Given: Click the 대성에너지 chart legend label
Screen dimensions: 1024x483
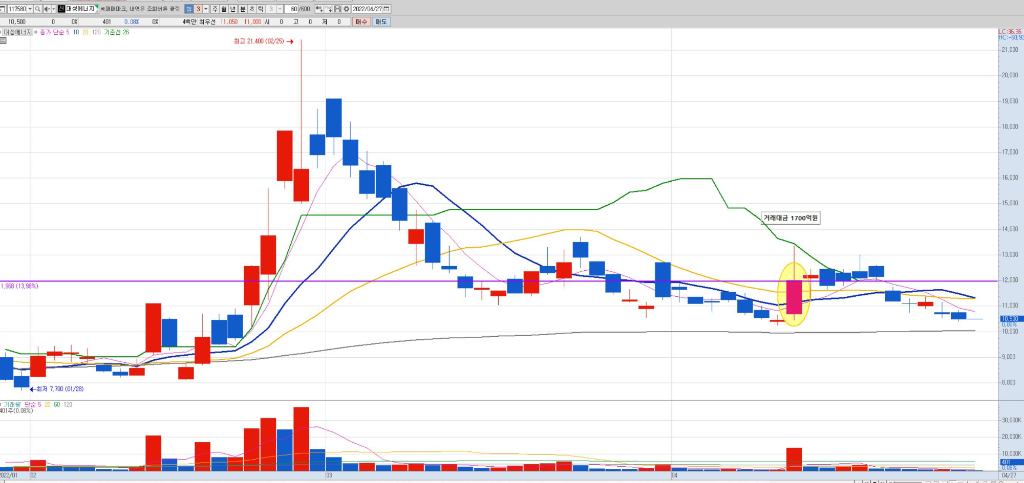Looking at the screenshot, I should [x=17, y=32].
